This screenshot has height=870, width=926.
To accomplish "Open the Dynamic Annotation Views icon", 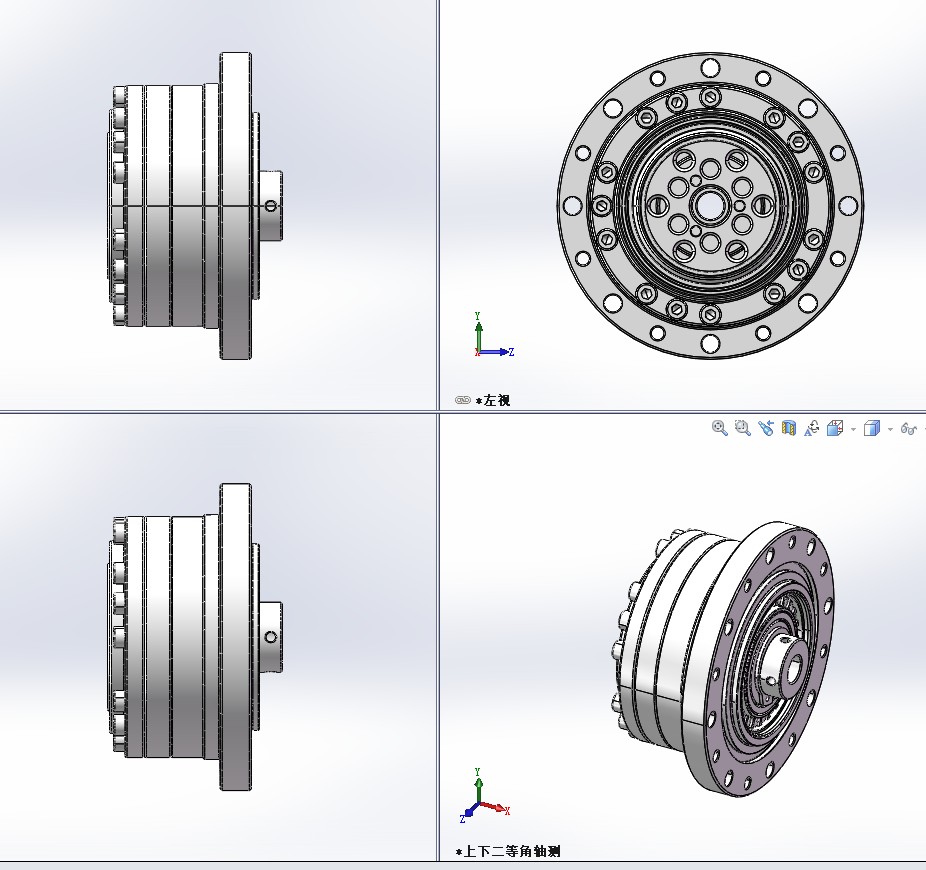I will [812, 428].
